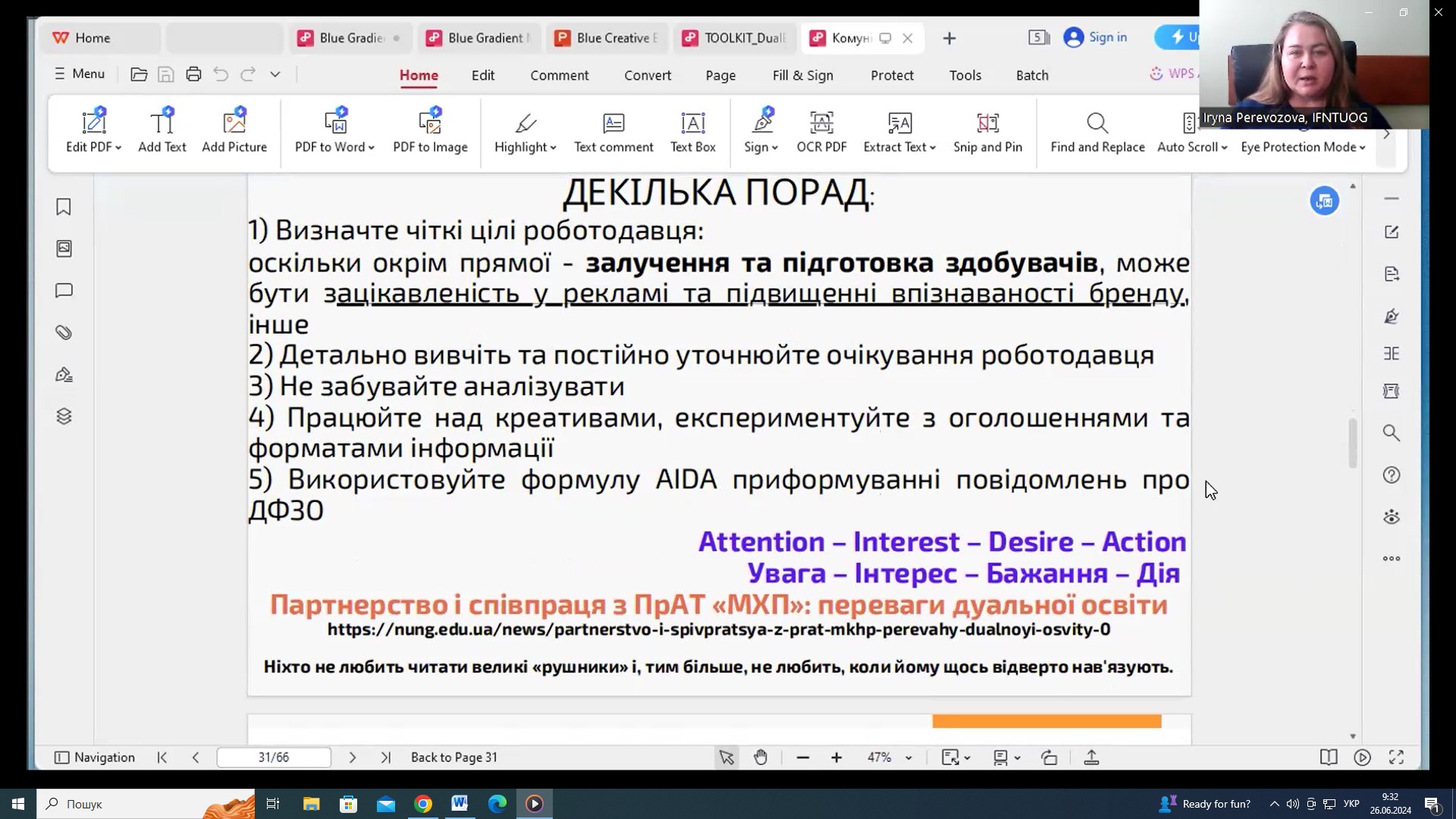Open the bookmarks panel in left sidebar
Viewport: 1456px width, 819px height.
coord(64,207)
